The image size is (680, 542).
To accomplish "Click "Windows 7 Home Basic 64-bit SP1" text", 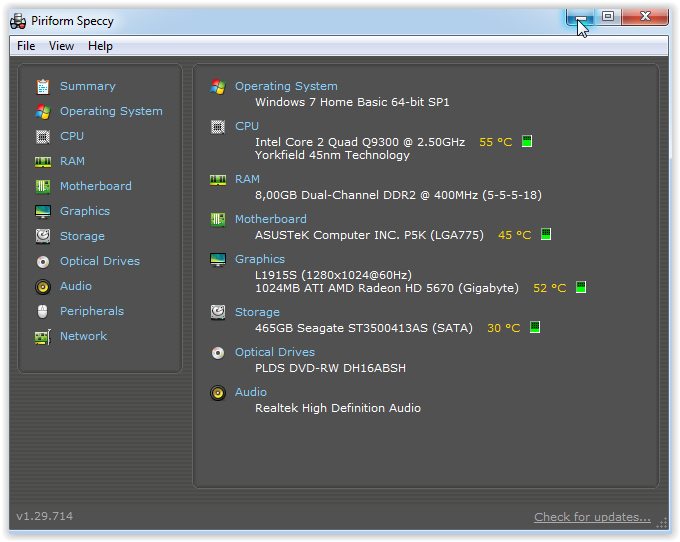I will point(353,102).
